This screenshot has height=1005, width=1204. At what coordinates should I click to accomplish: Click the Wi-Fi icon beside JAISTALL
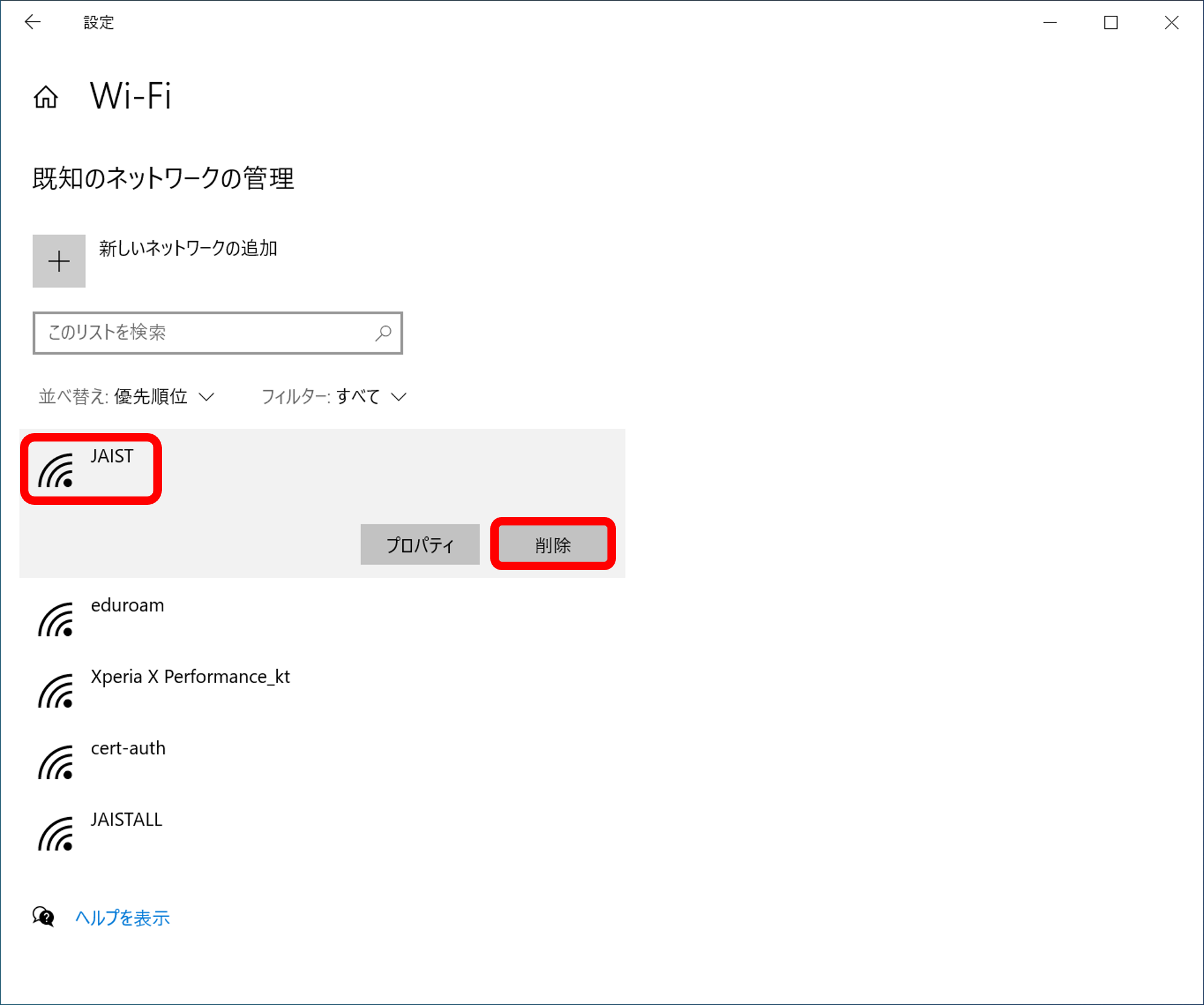click(56, 833)
